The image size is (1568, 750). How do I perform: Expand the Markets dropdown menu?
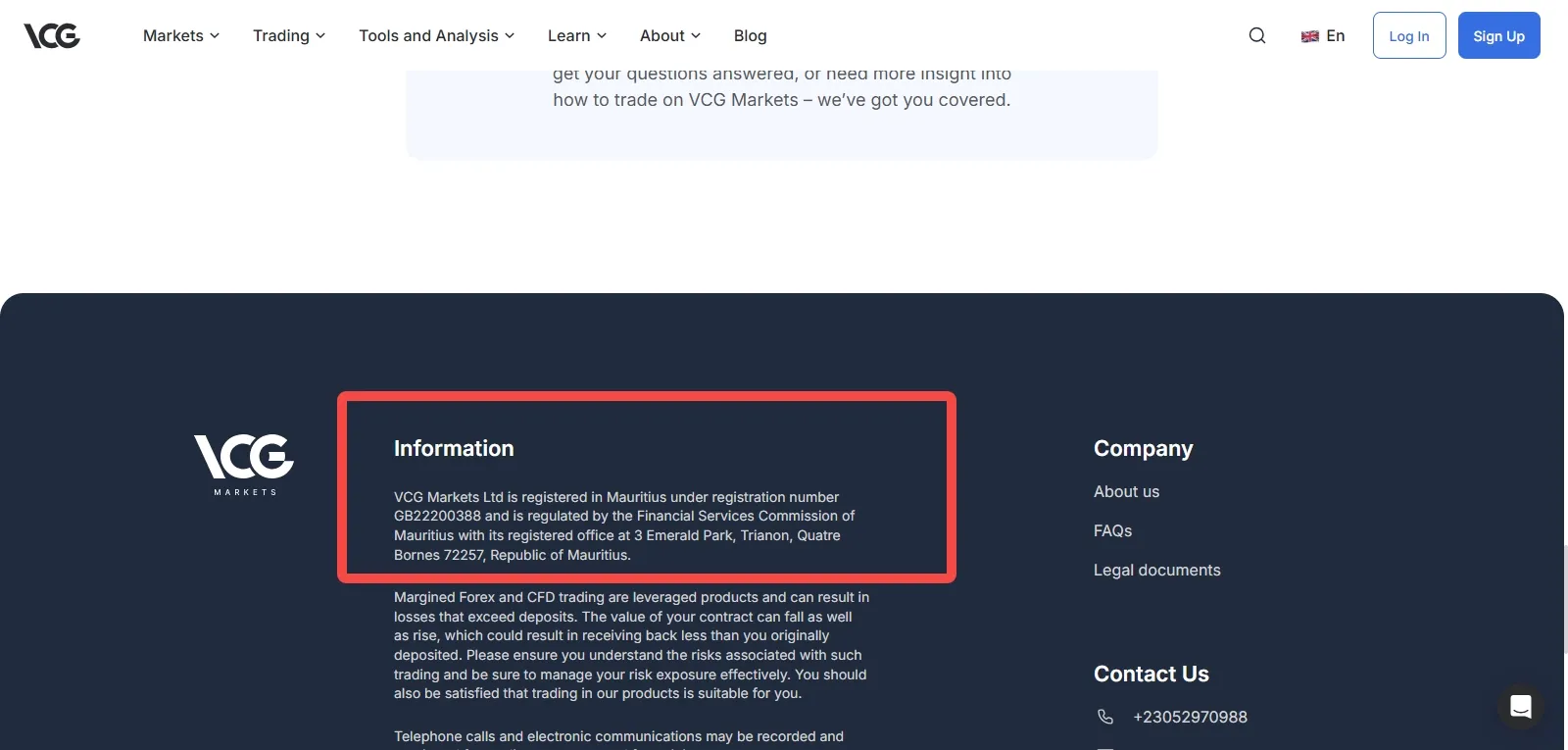[x=181, y=36]
